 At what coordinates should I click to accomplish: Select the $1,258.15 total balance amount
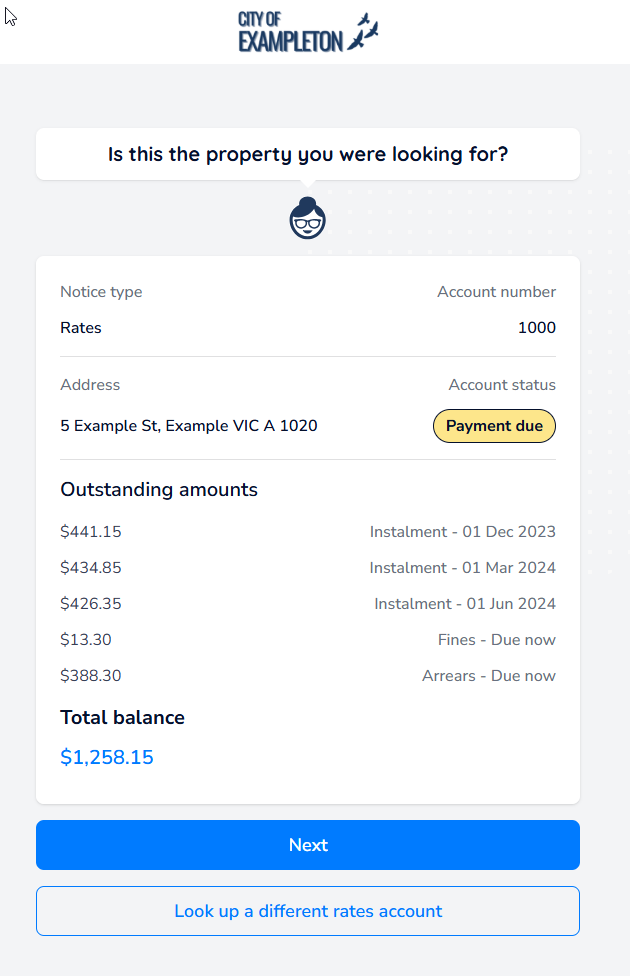point(107,757)
